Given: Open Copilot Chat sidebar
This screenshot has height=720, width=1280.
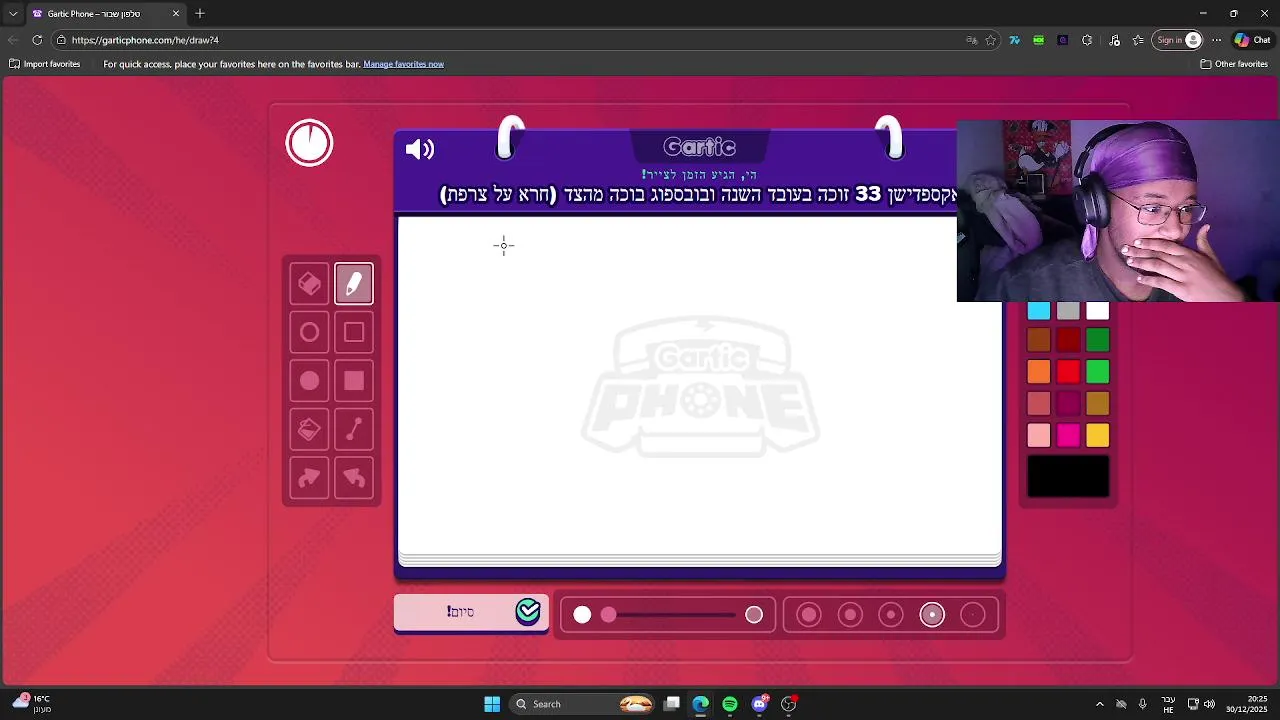Looking at the screenshot, I should pyautogui.click(x=1254, y=40).
